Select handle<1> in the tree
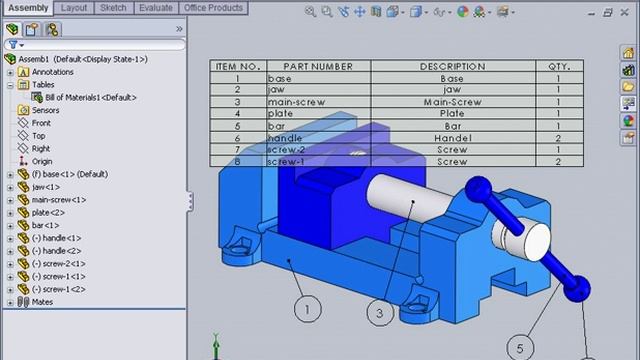The height and width of the screenshot is (360, 640). [56, 238]
